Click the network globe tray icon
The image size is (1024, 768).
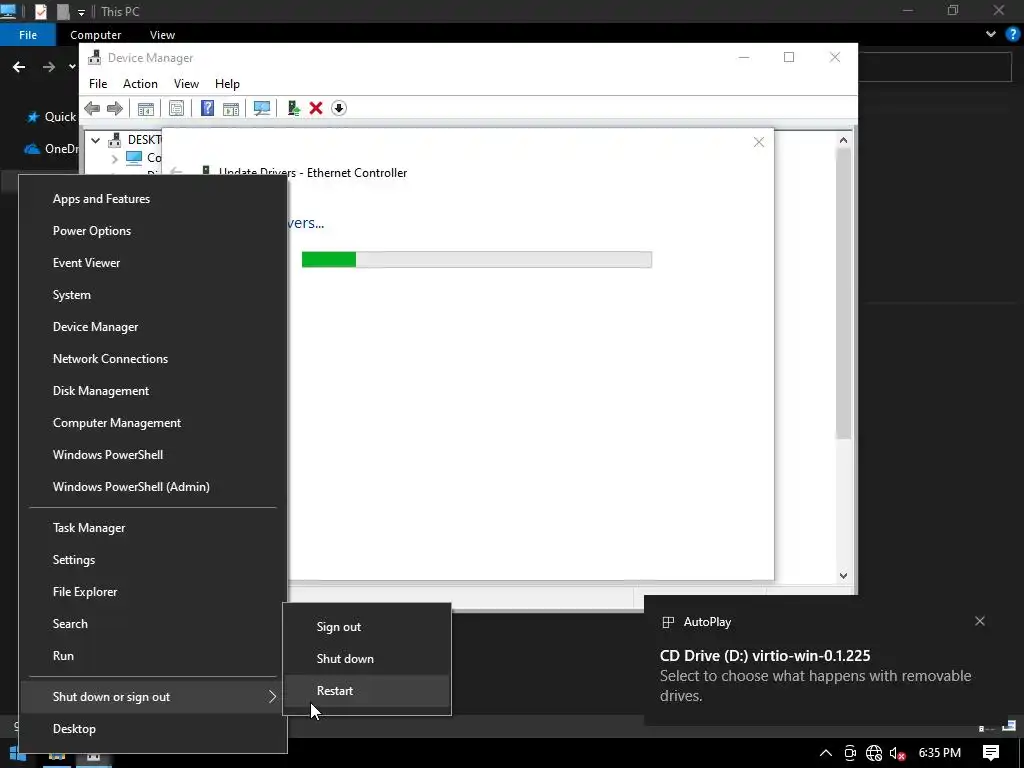point(874,753)
